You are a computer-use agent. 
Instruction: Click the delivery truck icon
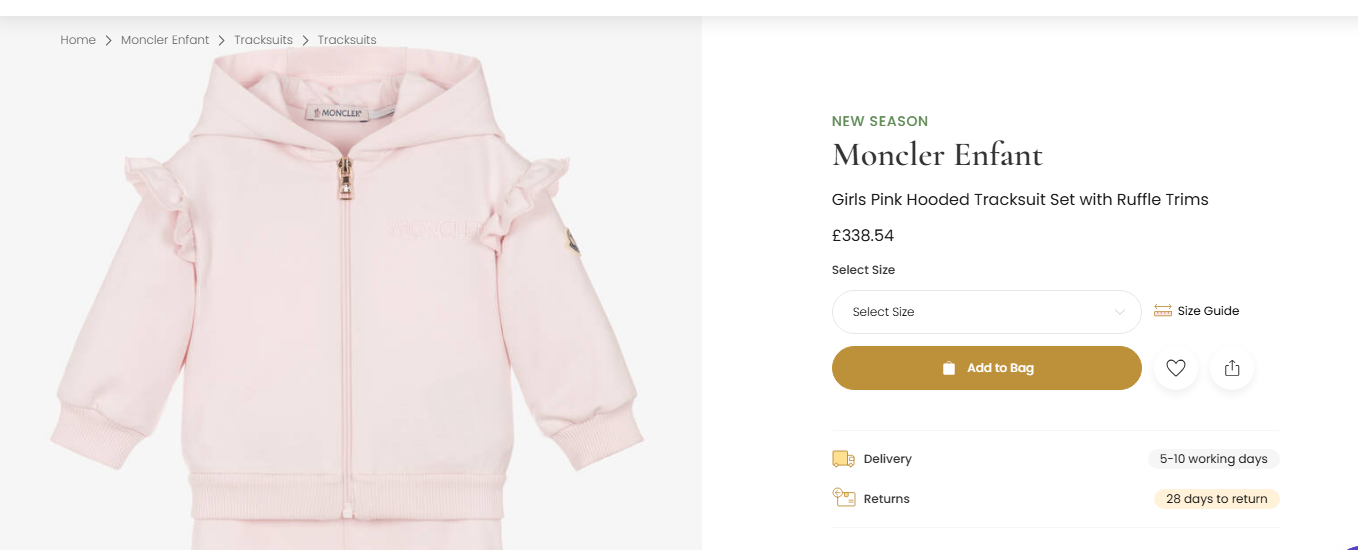(843, 459)
